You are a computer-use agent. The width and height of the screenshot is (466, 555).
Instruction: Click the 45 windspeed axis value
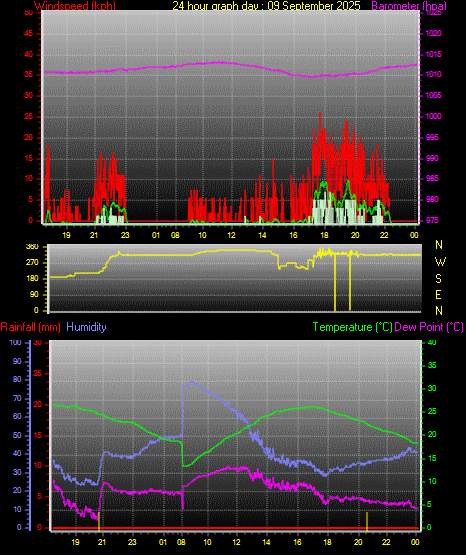28,34
